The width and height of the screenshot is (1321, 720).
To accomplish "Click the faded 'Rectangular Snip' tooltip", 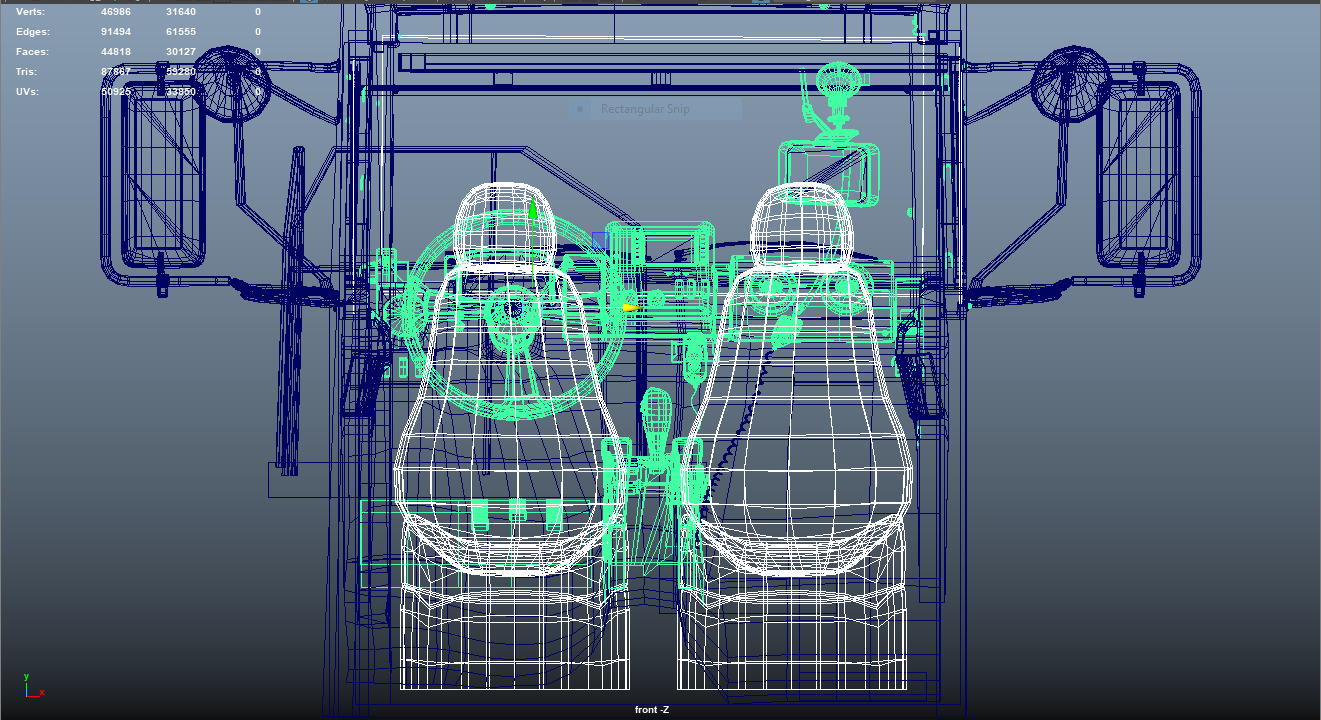I will point(655,109).
